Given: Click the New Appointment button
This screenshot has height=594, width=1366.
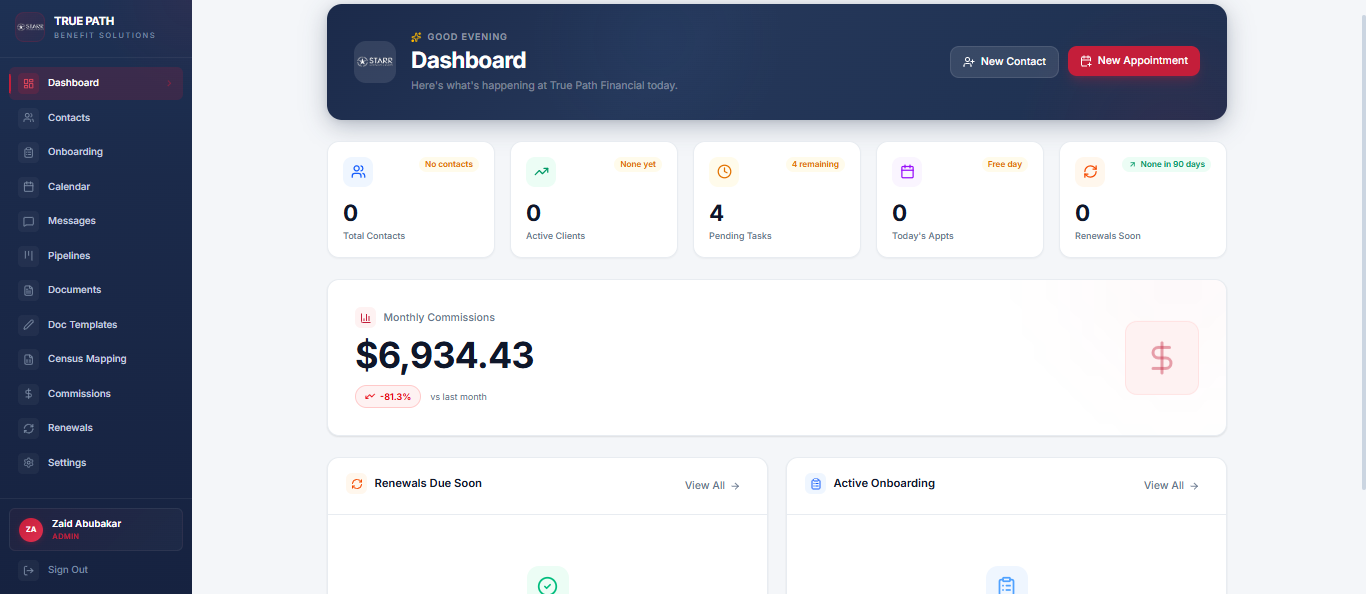Looking at the screenshot, I should tap(1133, 61).
